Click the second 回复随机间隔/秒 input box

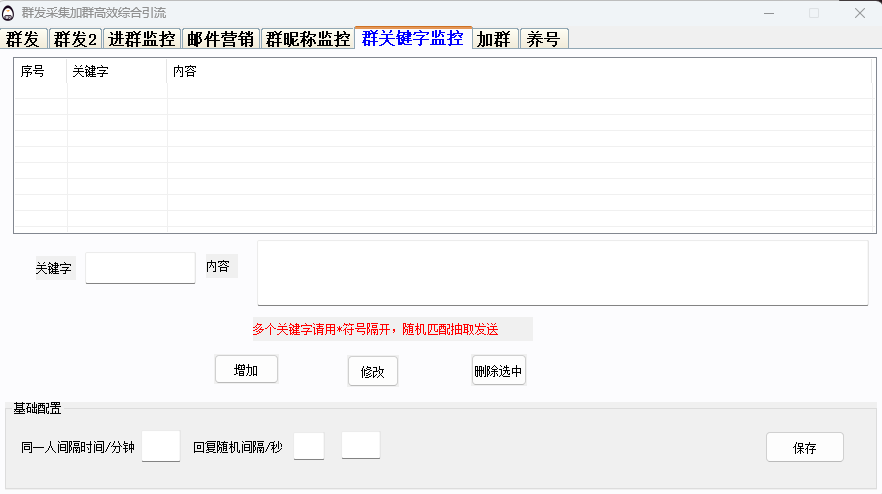[x=360, y=446]
